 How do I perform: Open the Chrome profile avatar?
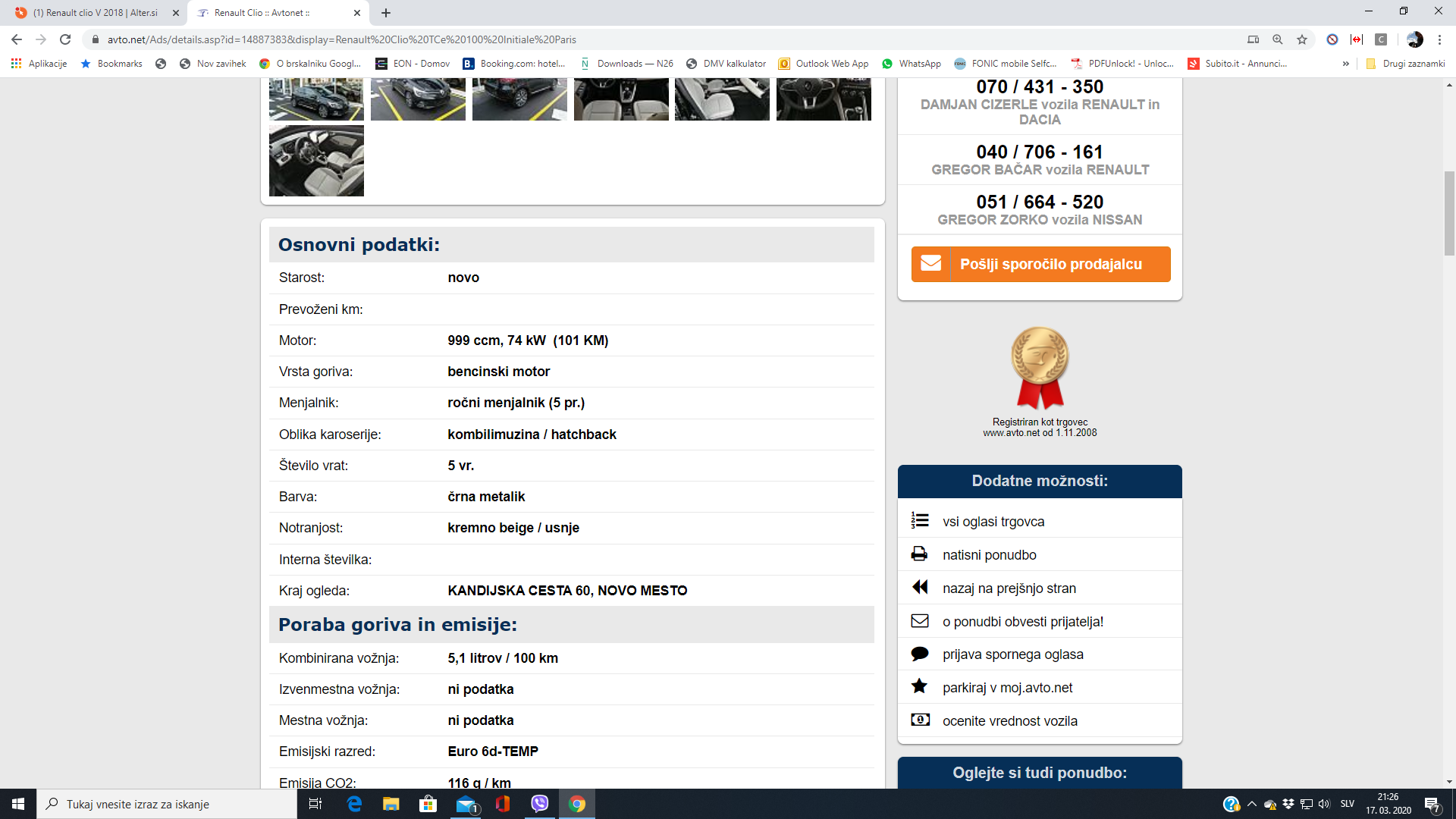pos(1415,39)
